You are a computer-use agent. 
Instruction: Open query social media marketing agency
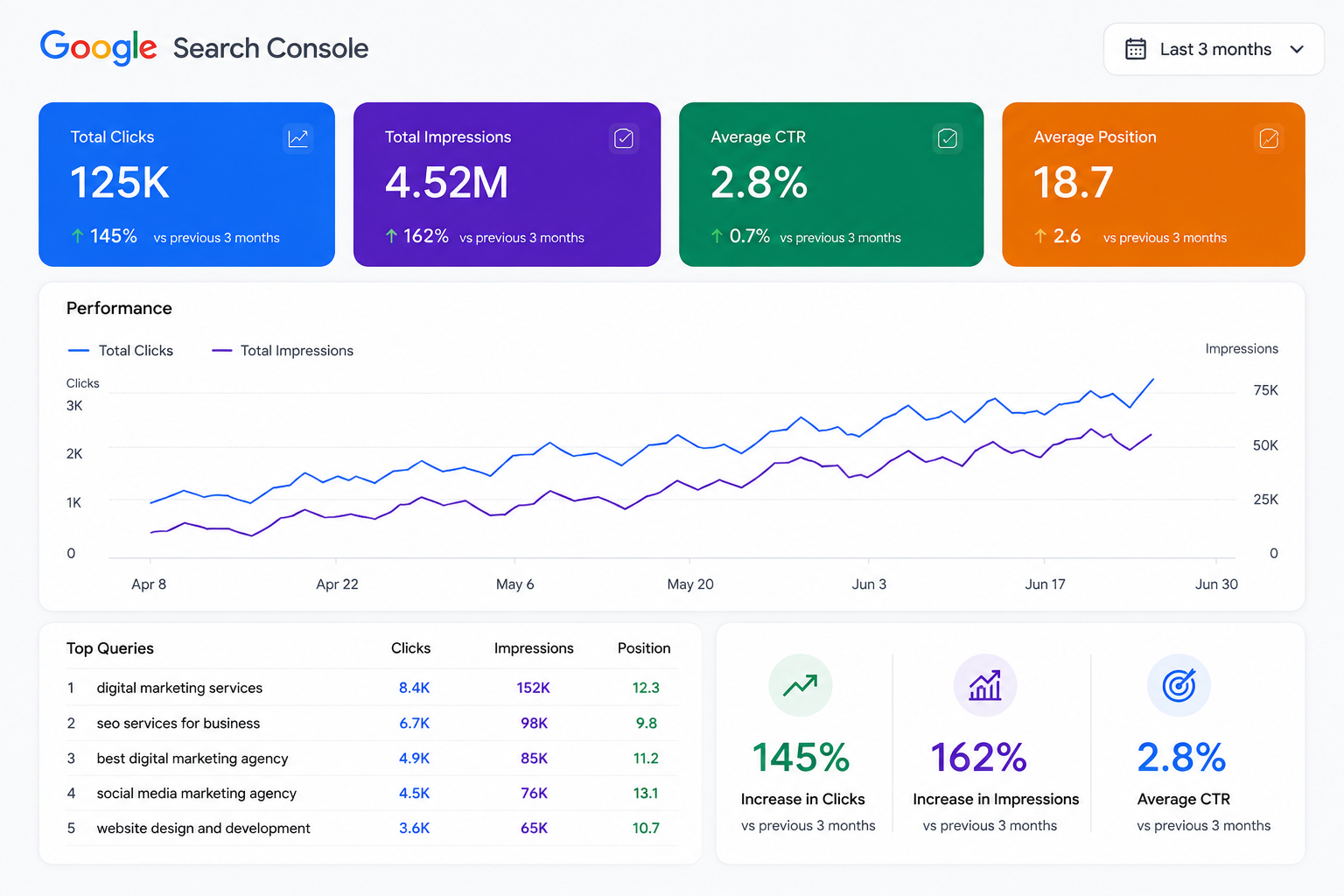click(197, 794)
